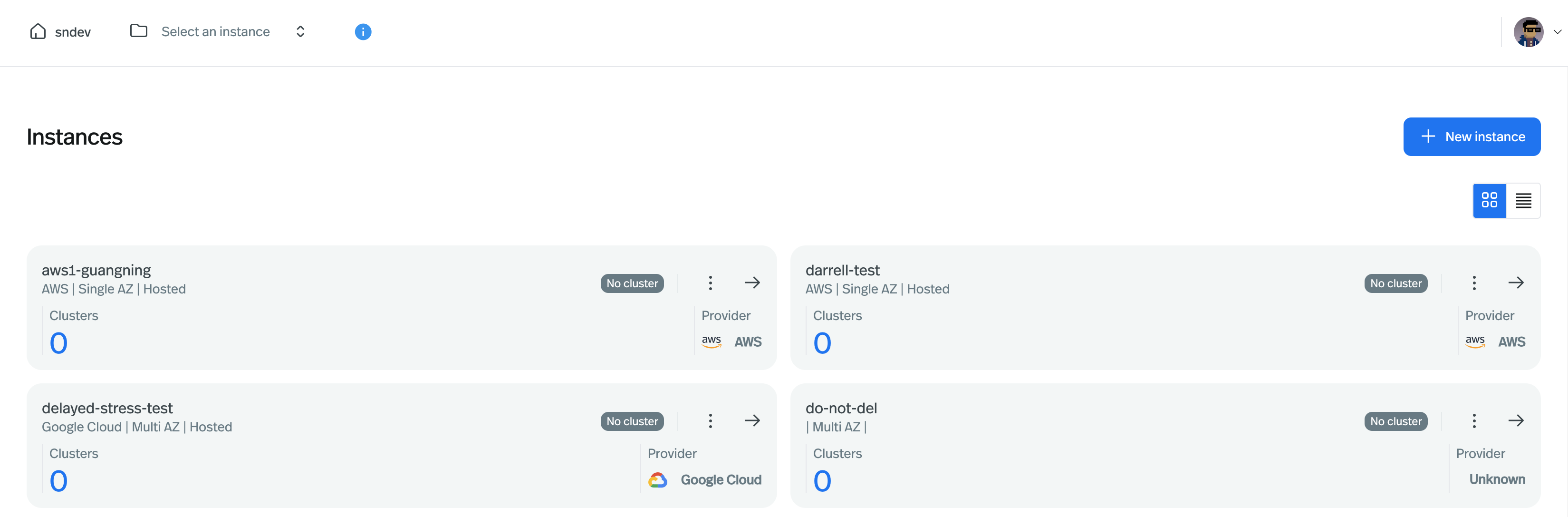Navigate into aws1-guangning instance
The width and height of the screenshot is (1568, 517).
[x=752, y=282]
